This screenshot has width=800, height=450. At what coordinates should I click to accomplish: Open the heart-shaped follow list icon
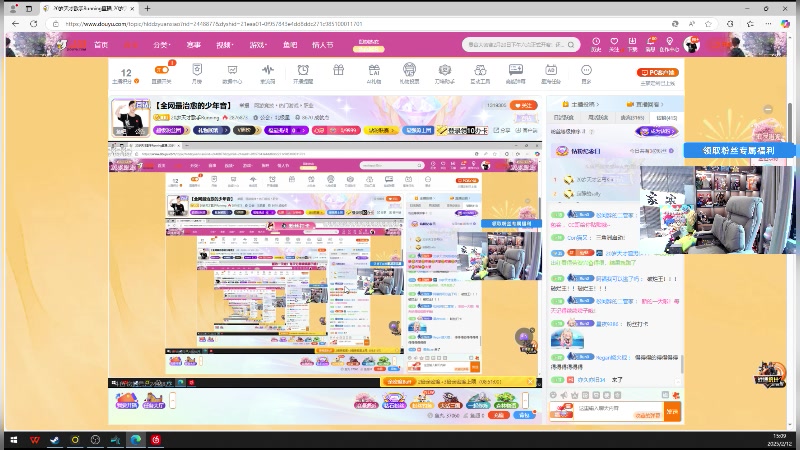click(x=614, y=42)
